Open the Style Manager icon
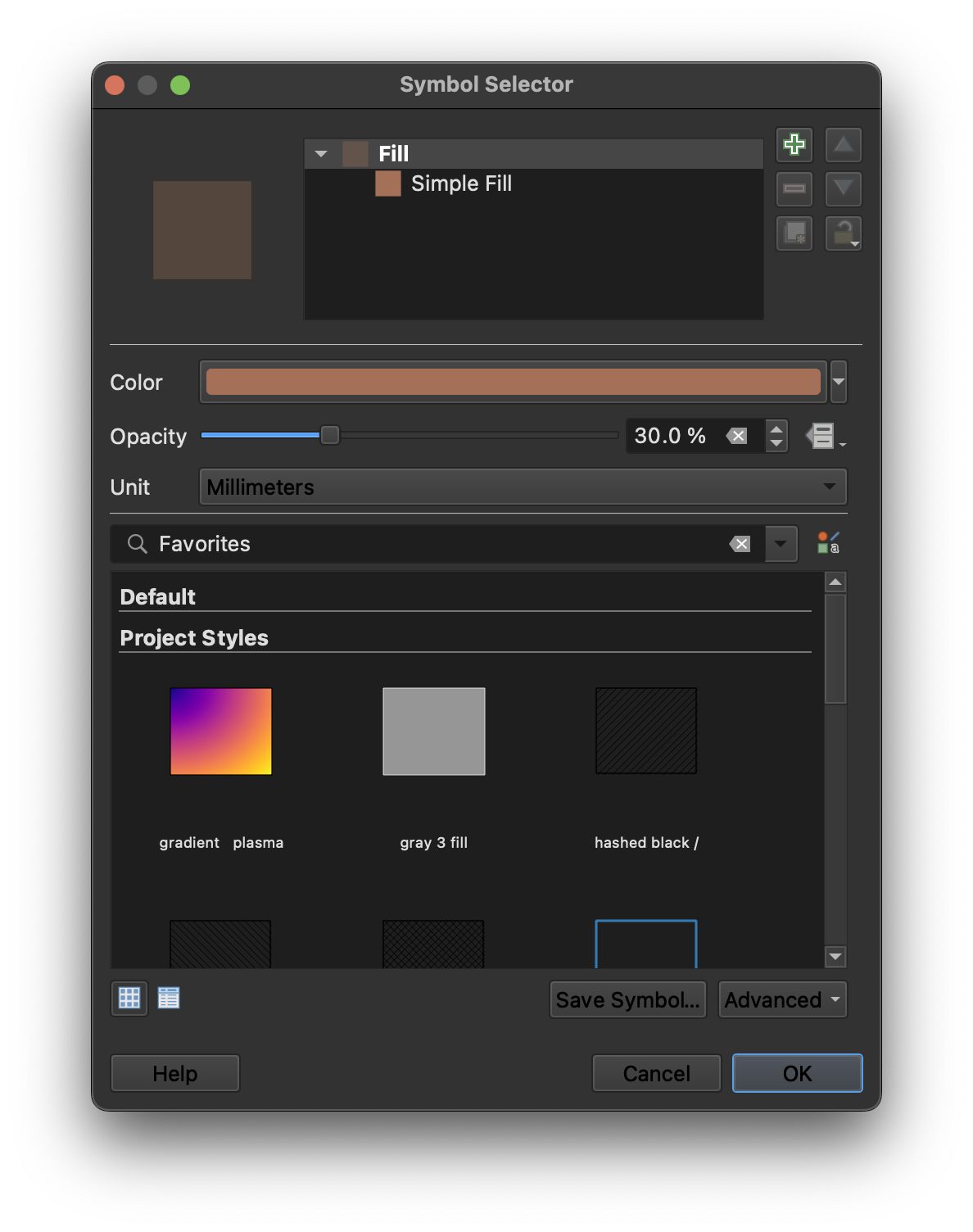The height and width of the screenshot is (1232, 973). 828,543
